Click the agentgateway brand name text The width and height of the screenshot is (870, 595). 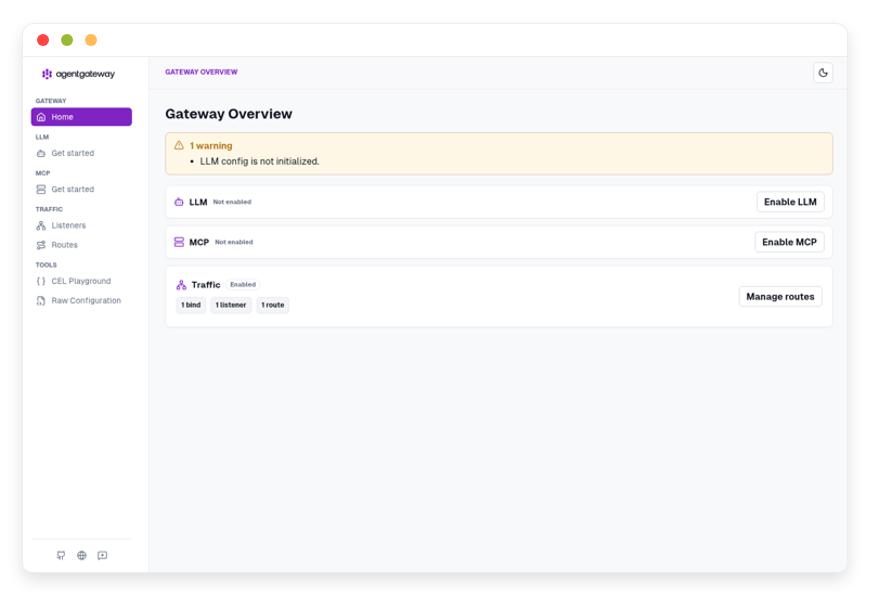[85, 74]
